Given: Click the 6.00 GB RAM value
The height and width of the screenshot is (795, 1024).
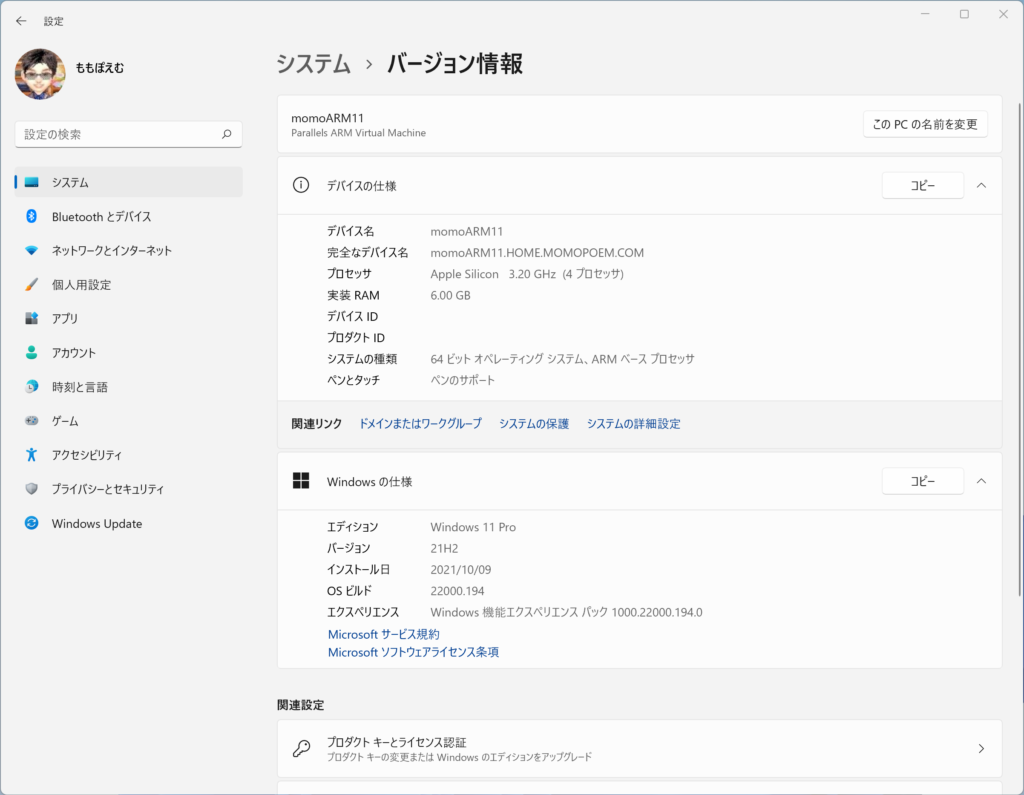Looking at the screenshot, I should click(x=450, y=295).
